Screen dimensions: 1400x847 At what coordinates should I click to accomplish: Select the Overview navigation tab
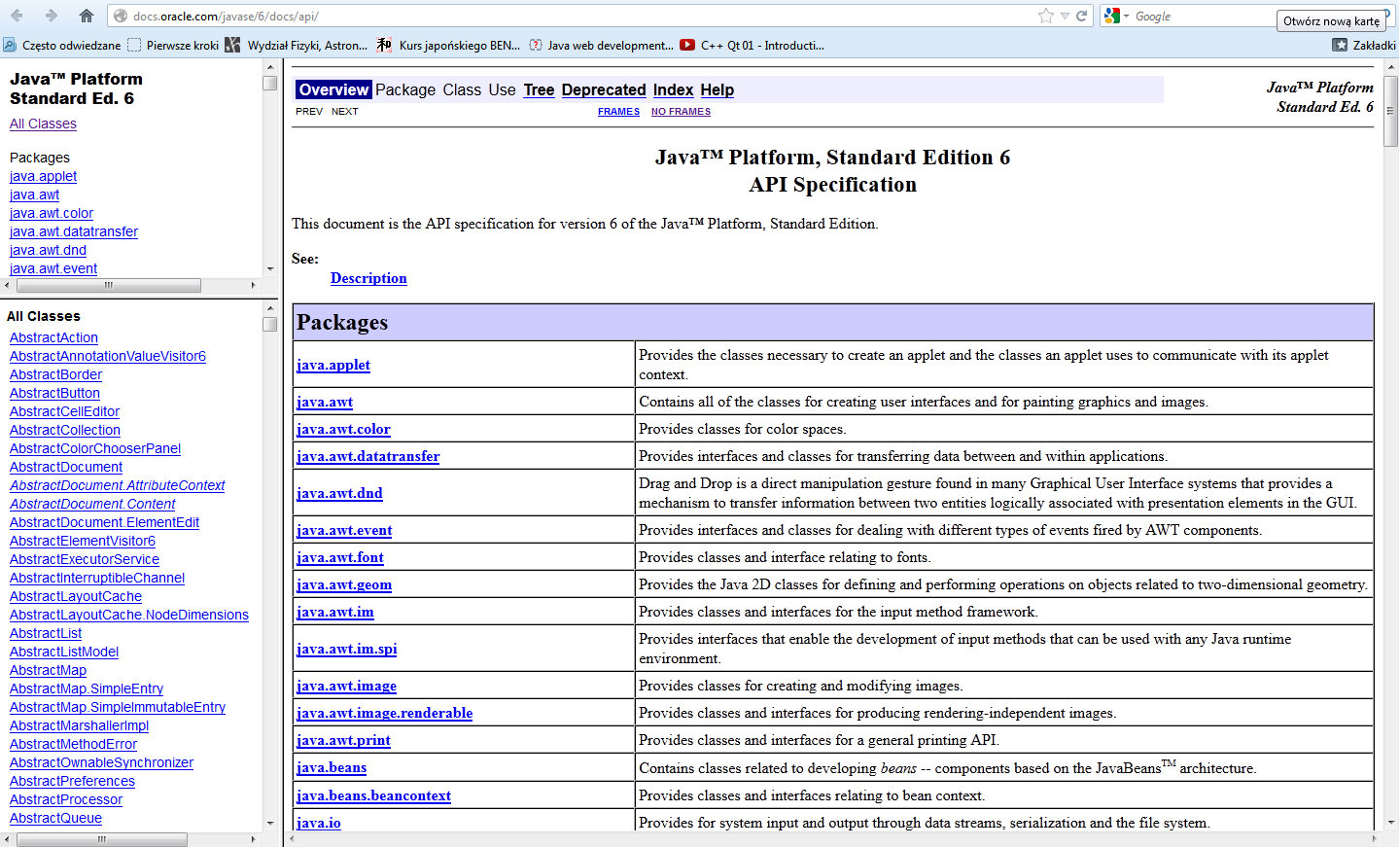pyautogui.click(x=333, y=89)
